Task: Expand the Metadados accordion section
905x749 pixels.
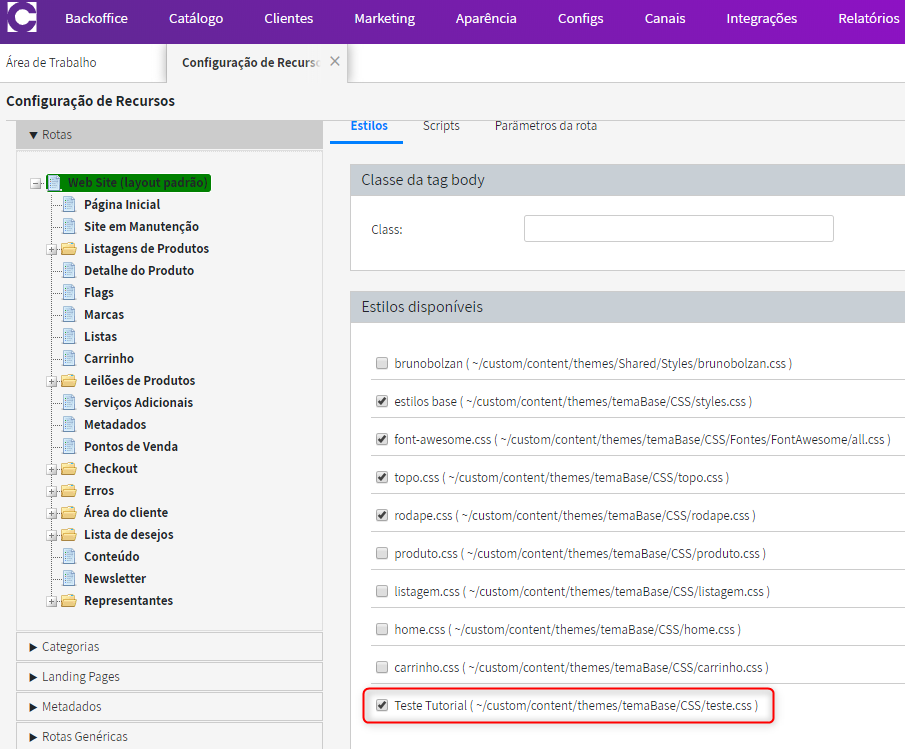Action: 170,707
